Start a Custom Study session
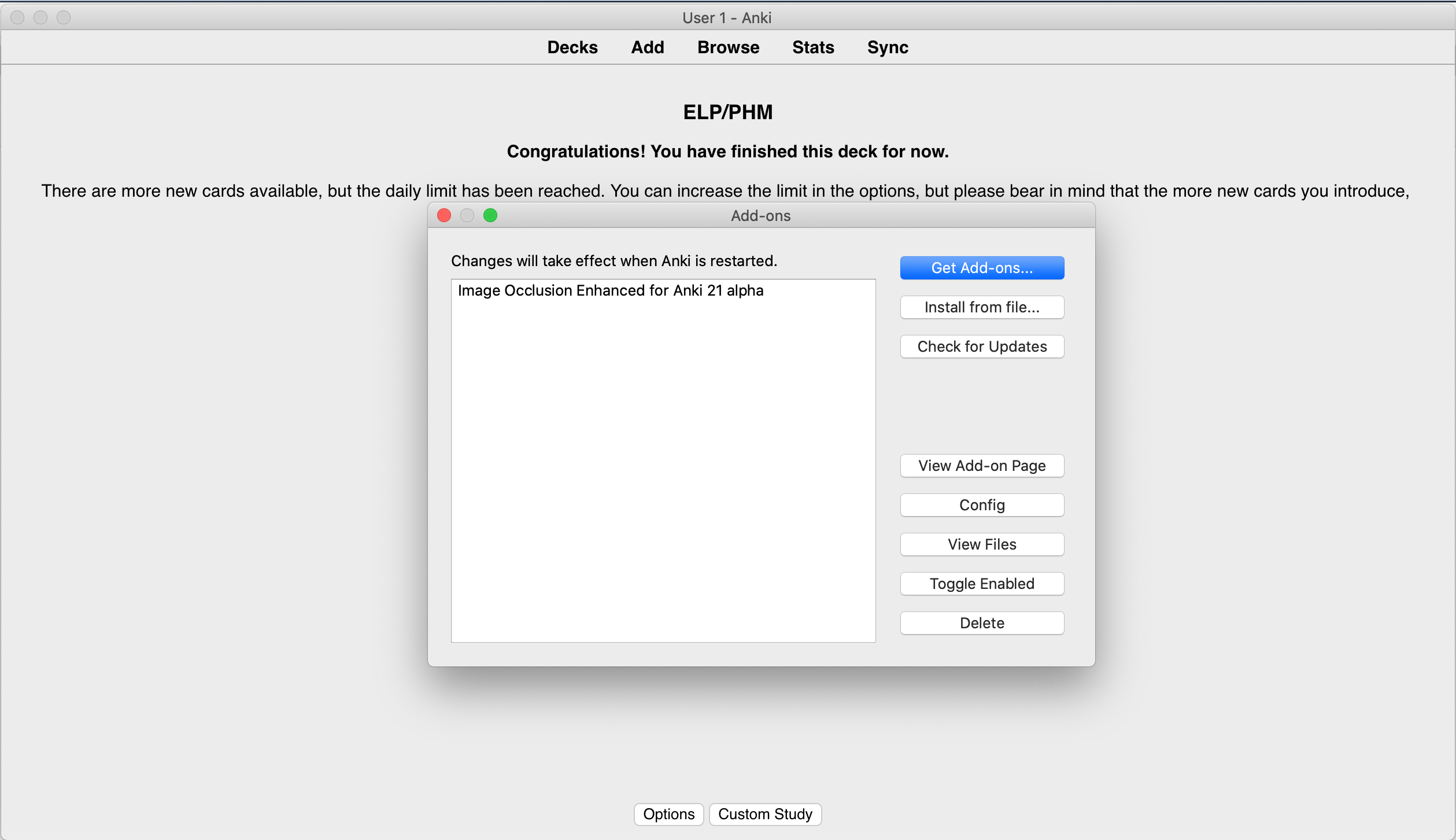Viewport: 1456px width, 840px height. coord(764,814)
